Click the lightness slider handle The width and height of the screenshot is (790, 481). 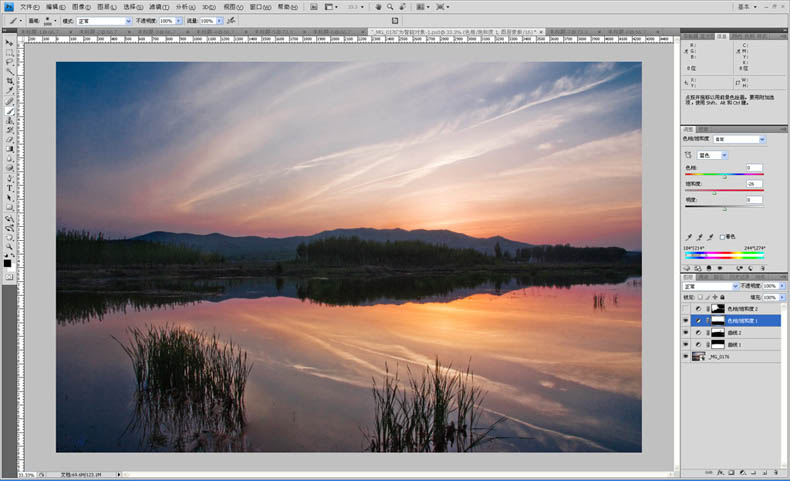point(725,209)
